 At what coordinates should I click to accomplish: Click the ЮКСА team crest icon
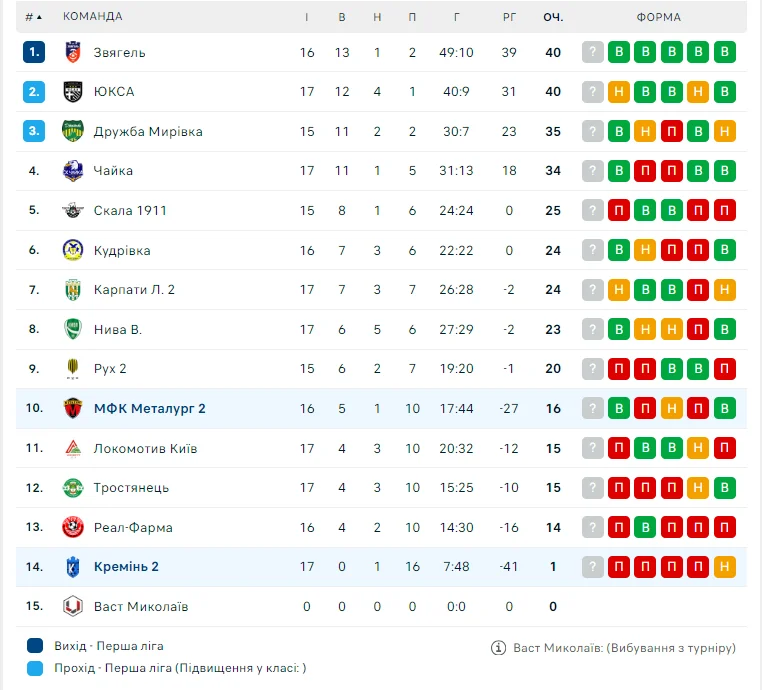pyautogui.click(x=71, y=92)
